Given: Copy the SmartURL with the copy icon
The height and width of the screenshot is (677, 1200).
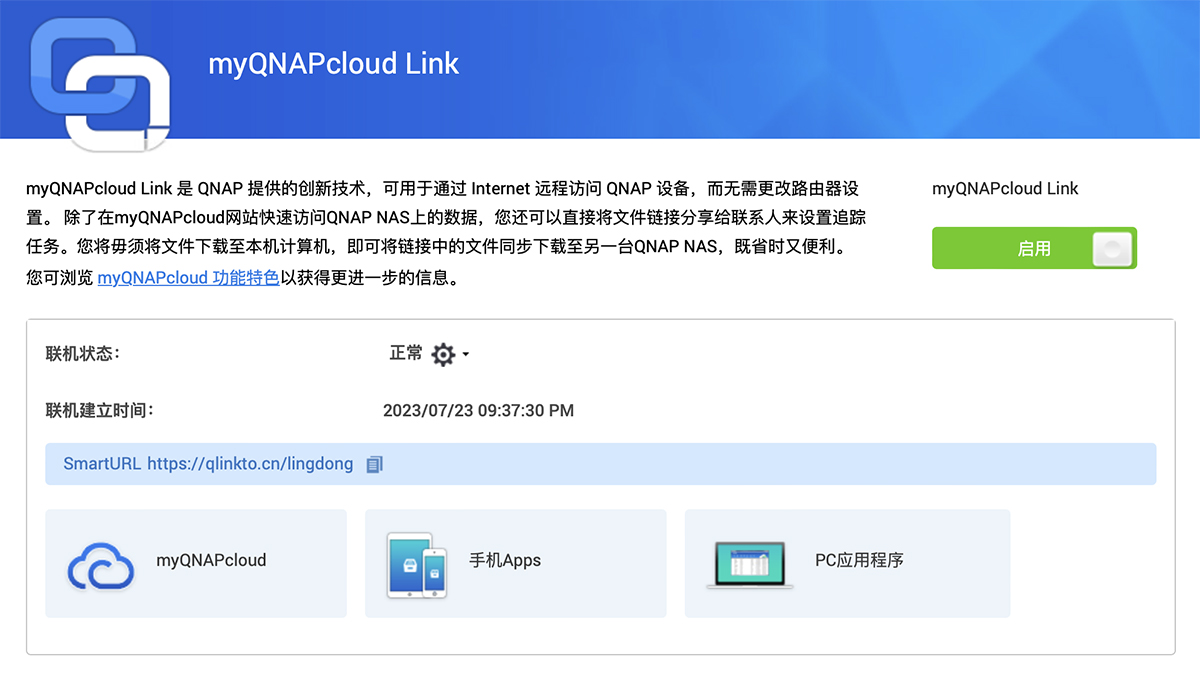Looking at the screenshot, I should 374,464.
